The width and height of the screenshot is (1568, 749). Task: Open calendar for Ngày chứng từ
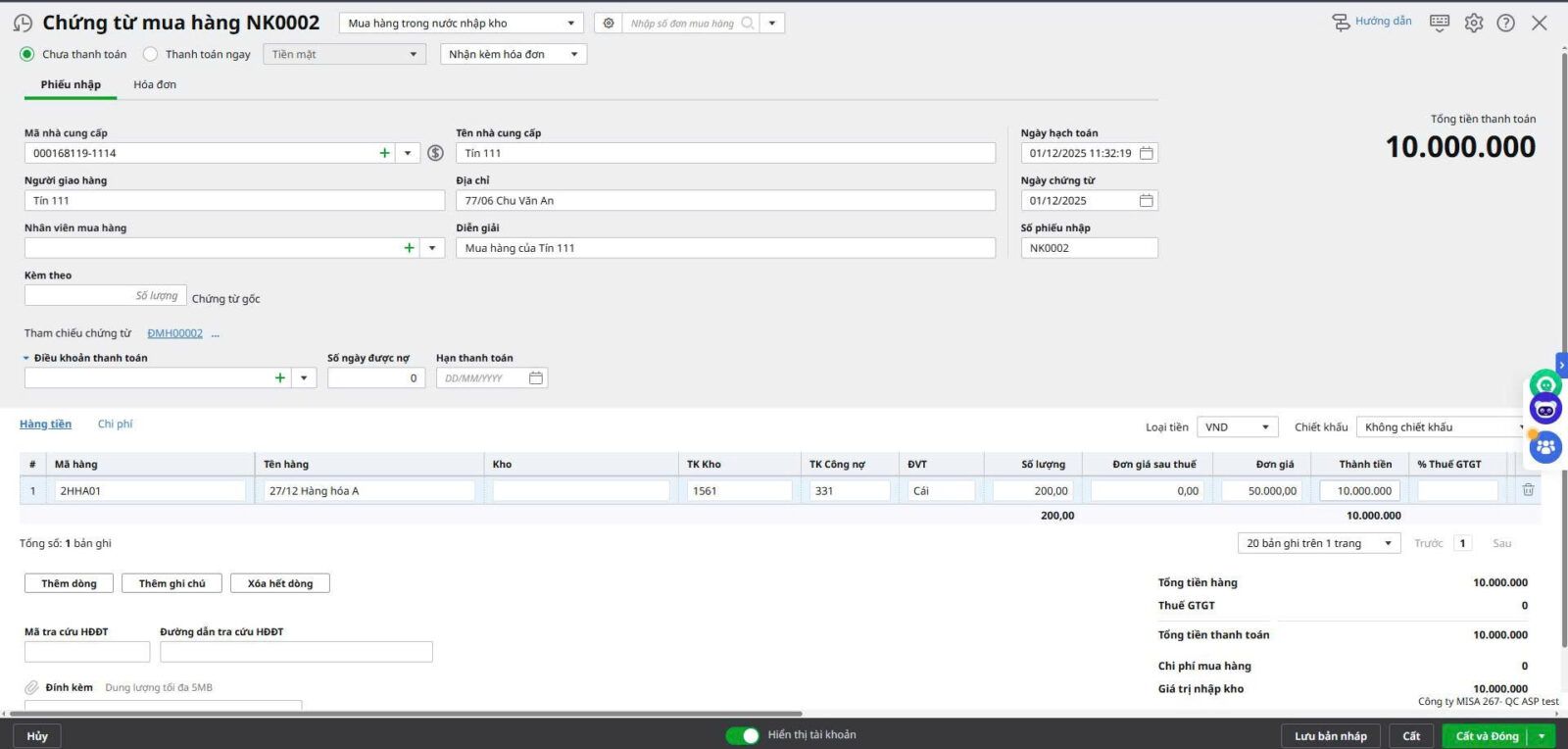pos(1146,201)
